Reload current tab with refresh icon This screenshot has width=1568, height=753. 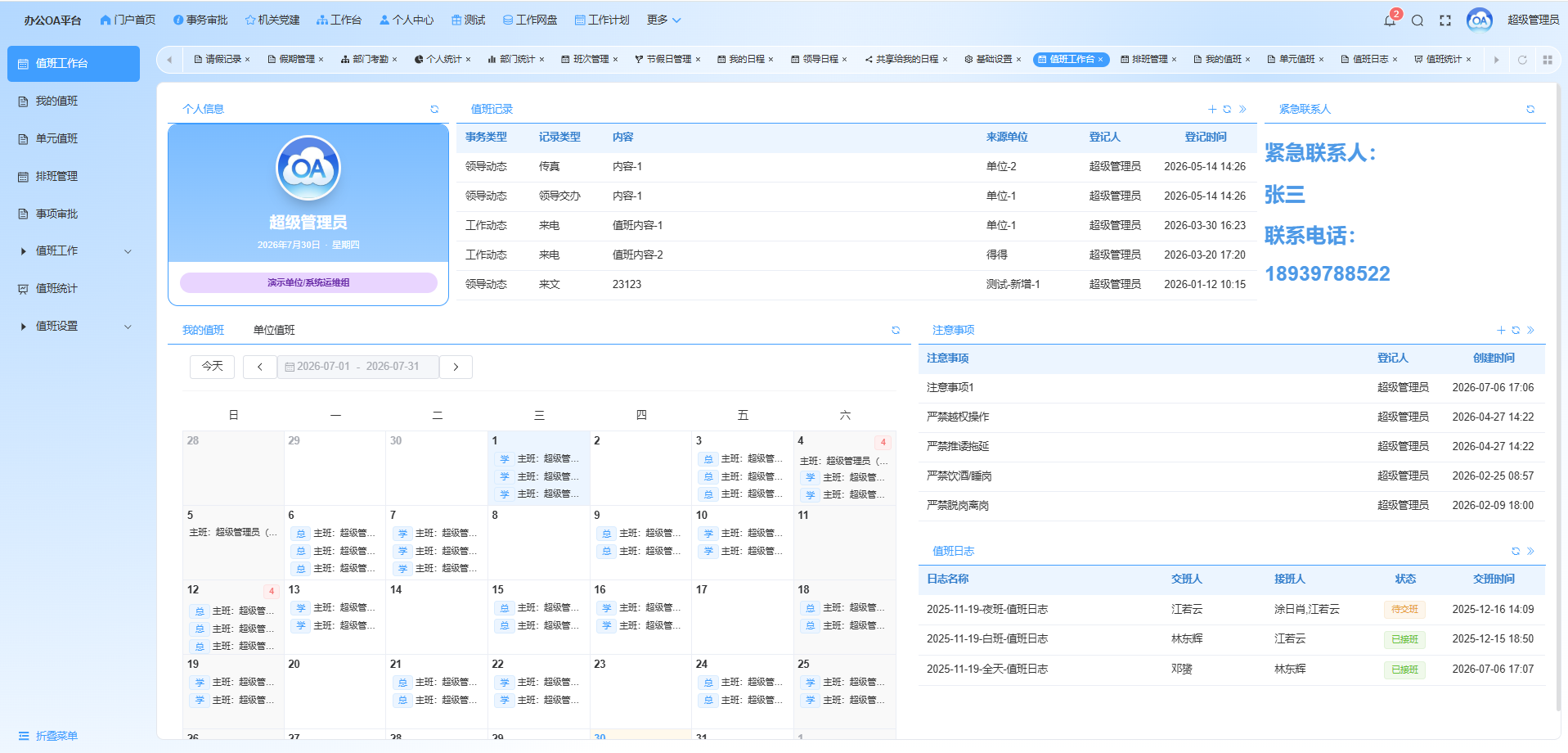(1522, 60)
